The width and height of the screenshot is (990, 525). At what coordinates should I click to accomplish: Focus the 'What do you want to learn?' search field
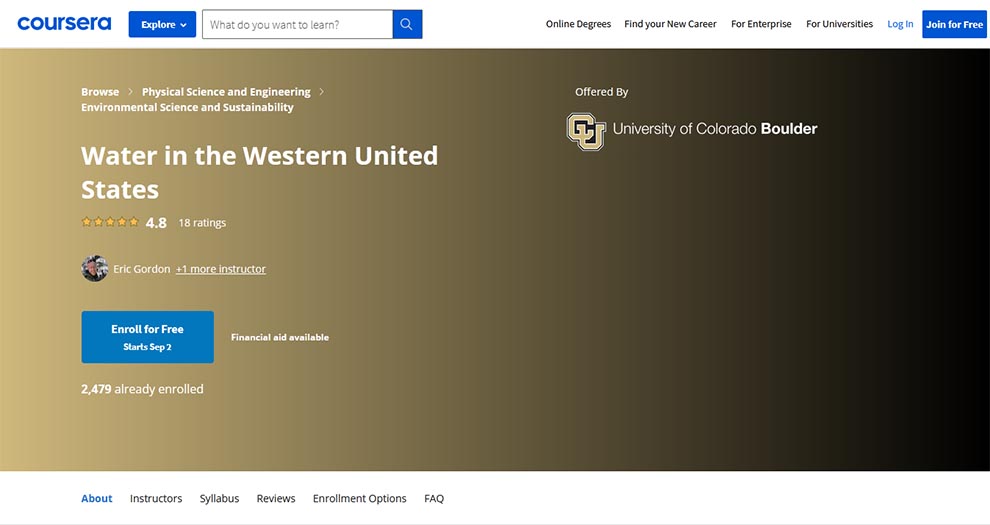click(297, 24)
